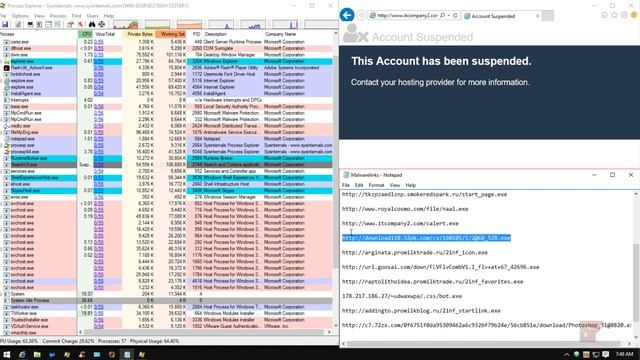
Task: Click the VirusTotal score link for csrss.exe
Action: pyautogui.click(x=98, y=42)
